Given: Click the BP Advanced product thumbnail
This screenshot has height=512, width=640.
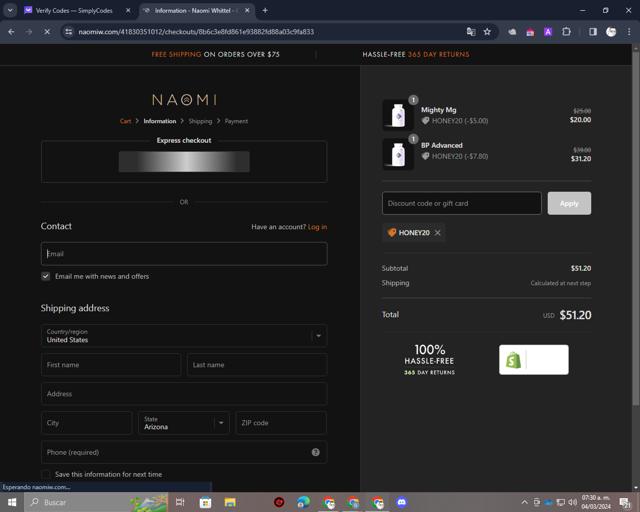Looking at the screenshot, I should [398, 154].
